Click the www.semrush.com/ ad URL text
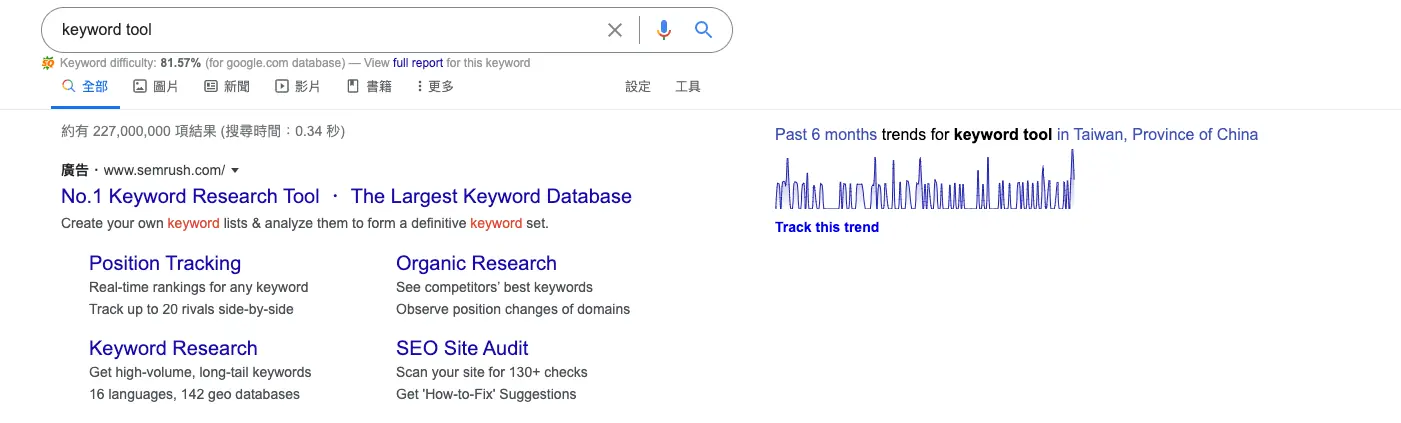The height and width of the screenshot is (423, 1401). [x=164, y=170]
